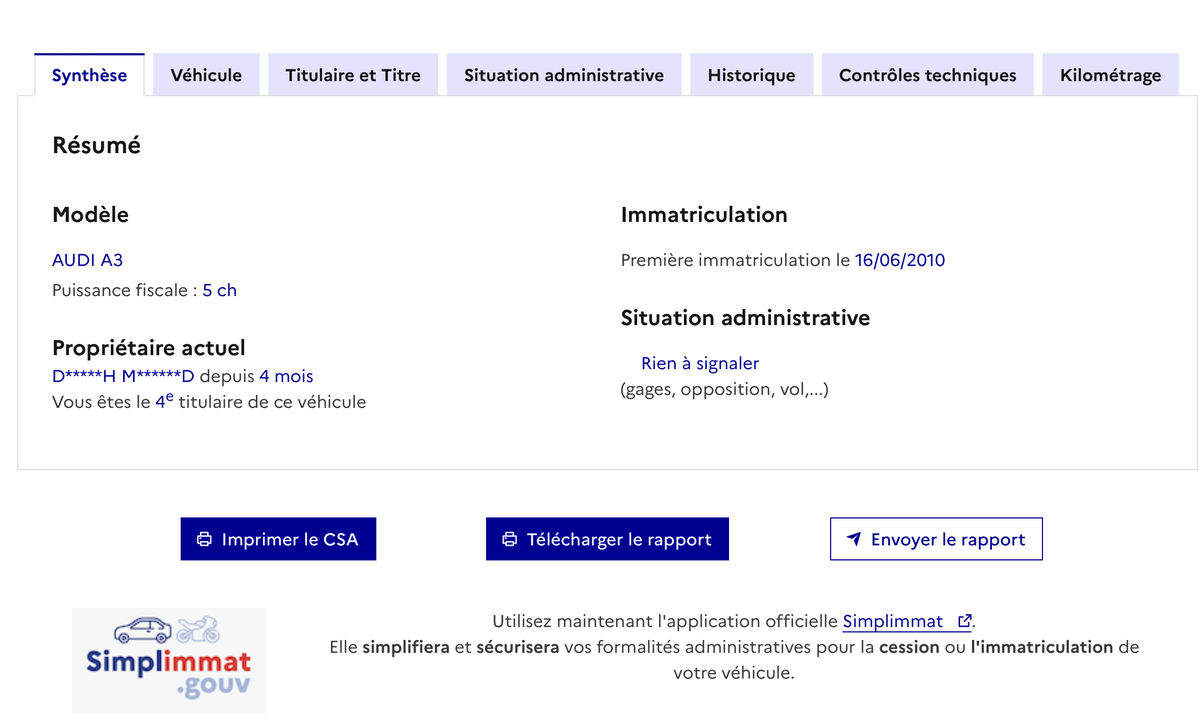Select the Situation administrative tab
The image size is (1200, 720).
click(564, 75)
